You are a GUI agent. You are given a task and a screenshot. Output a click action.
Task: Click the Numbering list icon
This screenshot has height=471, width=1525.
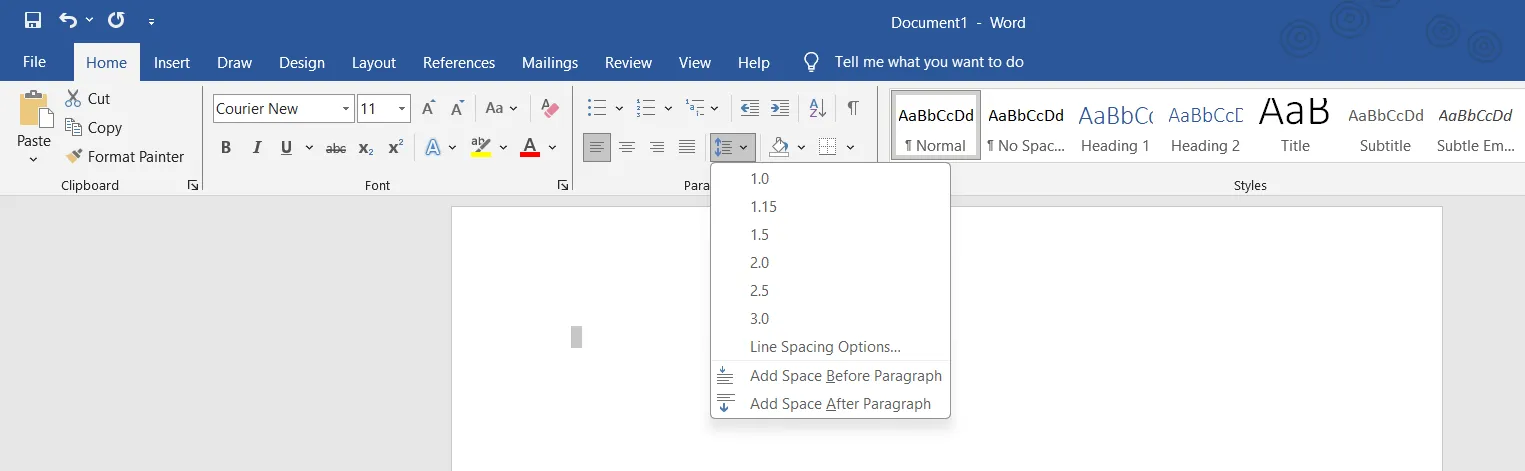(x=646, y=108)
